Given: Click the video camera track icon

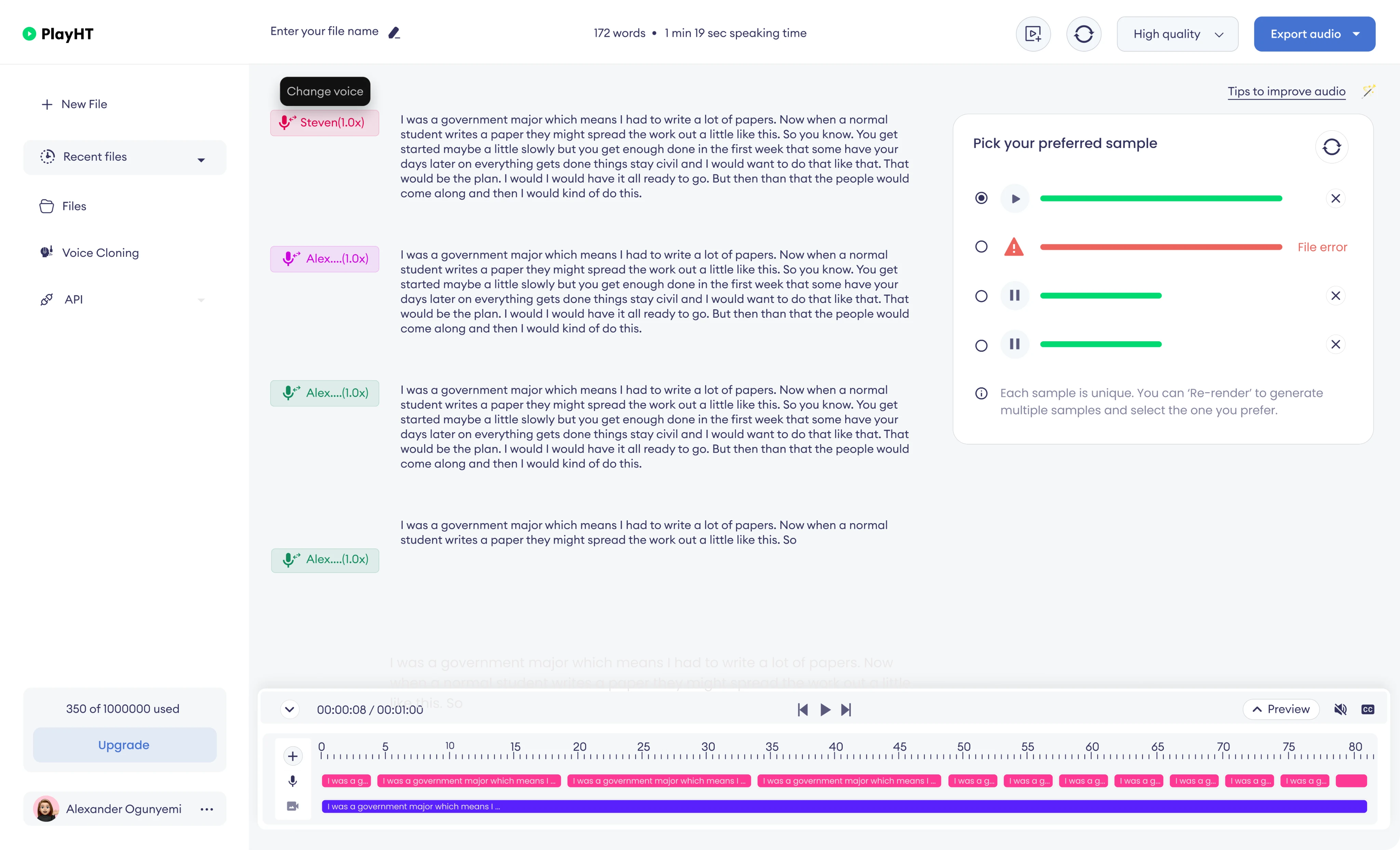Looking at the screenshot, I should tap(293, 806).
